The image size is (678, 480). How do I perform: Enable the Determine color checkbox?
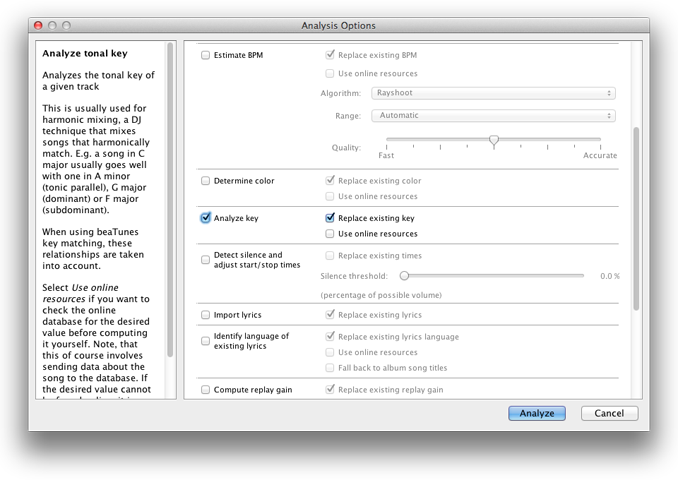click(x=205, y=181)
